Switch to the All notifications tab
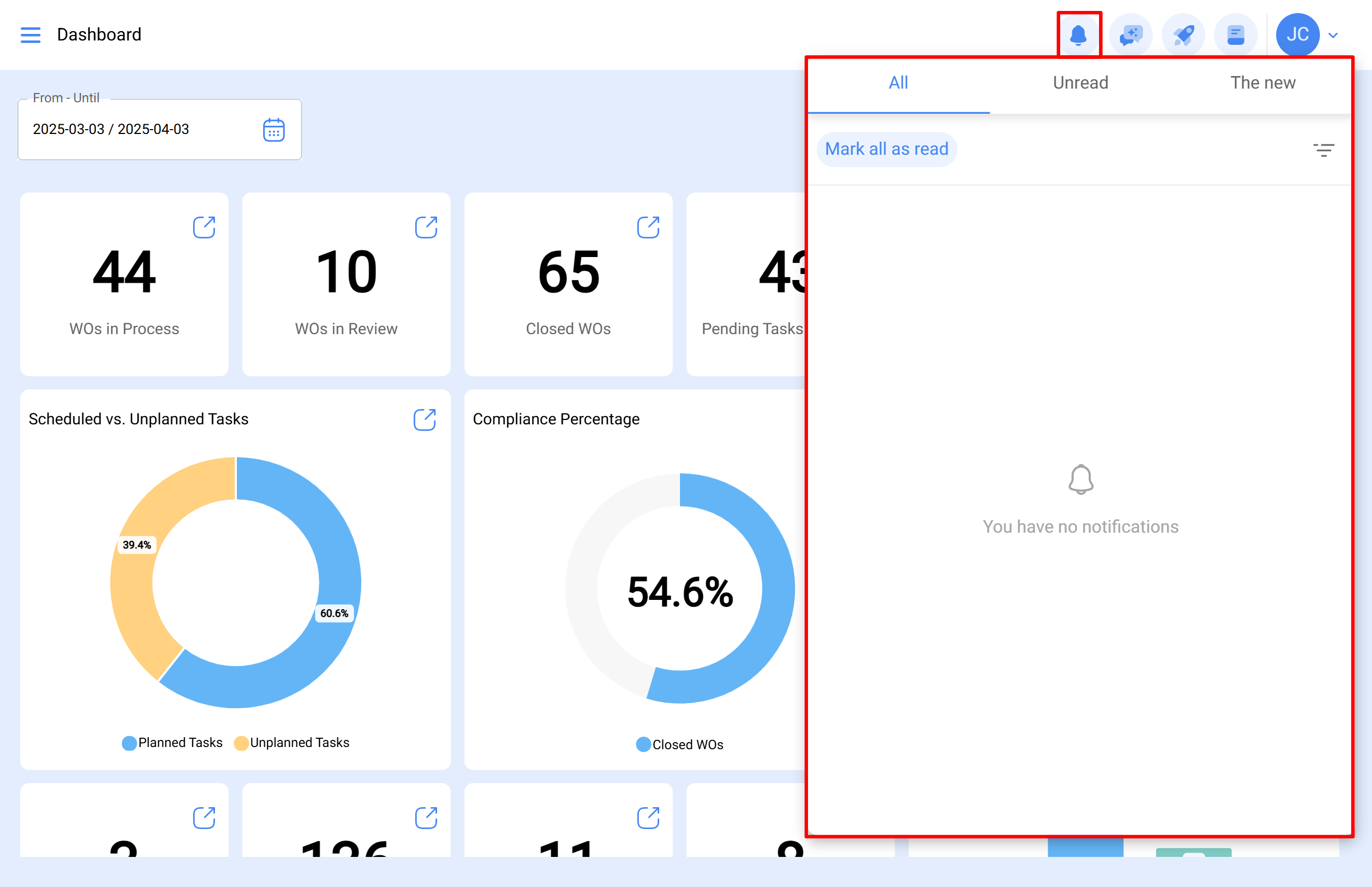1372x887 pixels. [x=898, y=83]
